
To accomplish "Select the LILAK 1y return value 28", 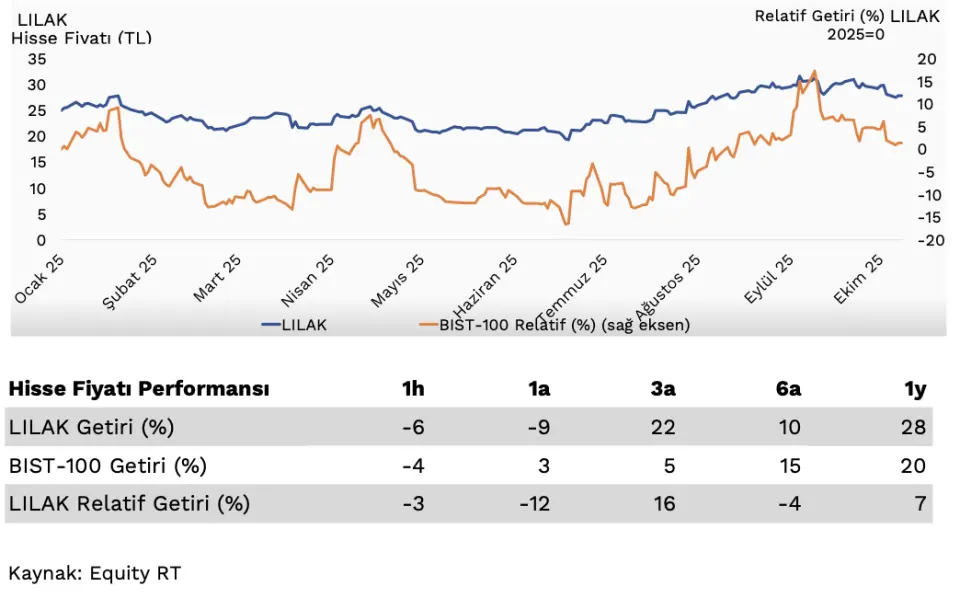I will (x=913, y=427).
